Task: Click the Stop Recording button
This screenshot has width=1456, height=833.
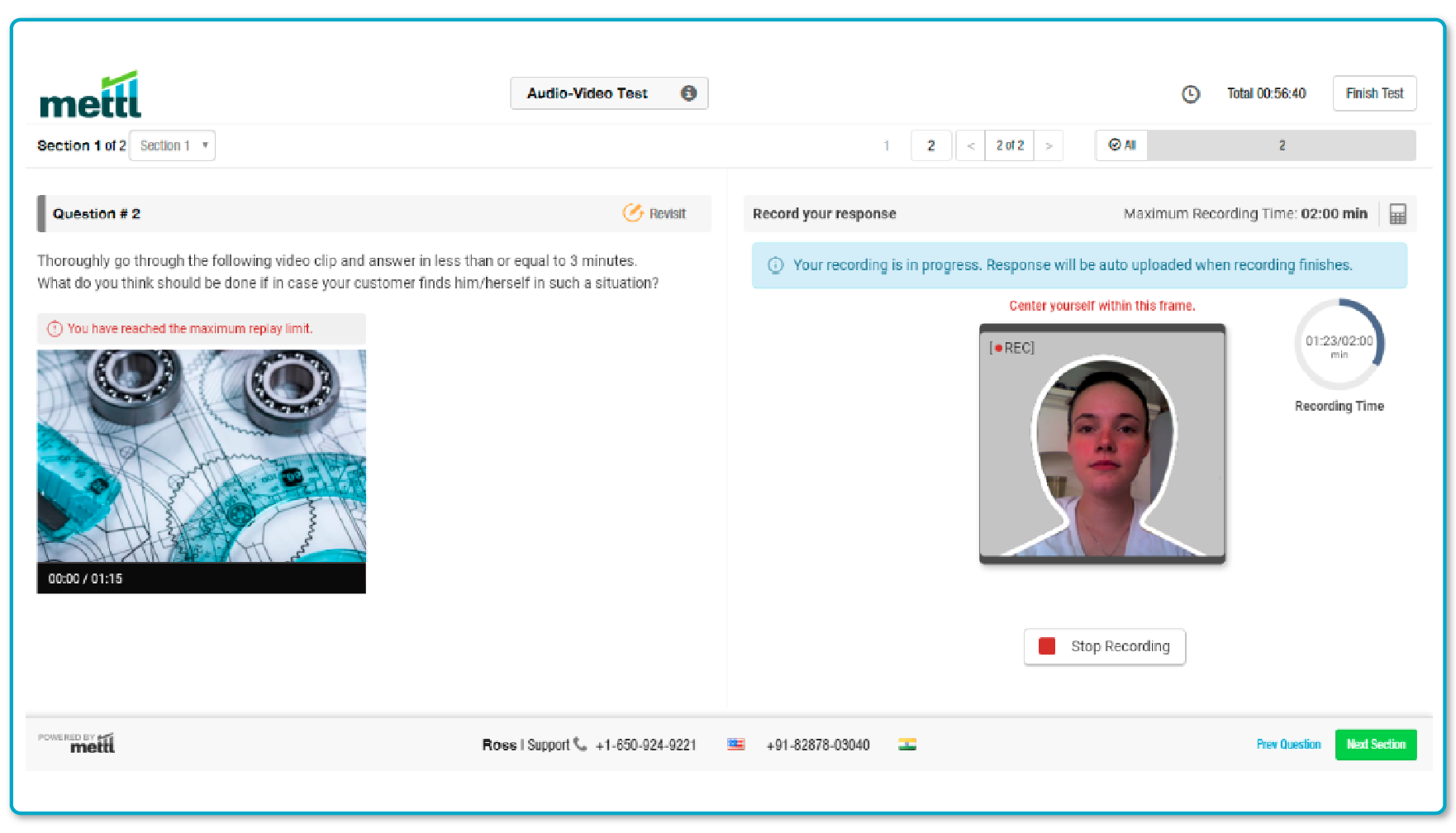Action: [x=1105, y=646]
